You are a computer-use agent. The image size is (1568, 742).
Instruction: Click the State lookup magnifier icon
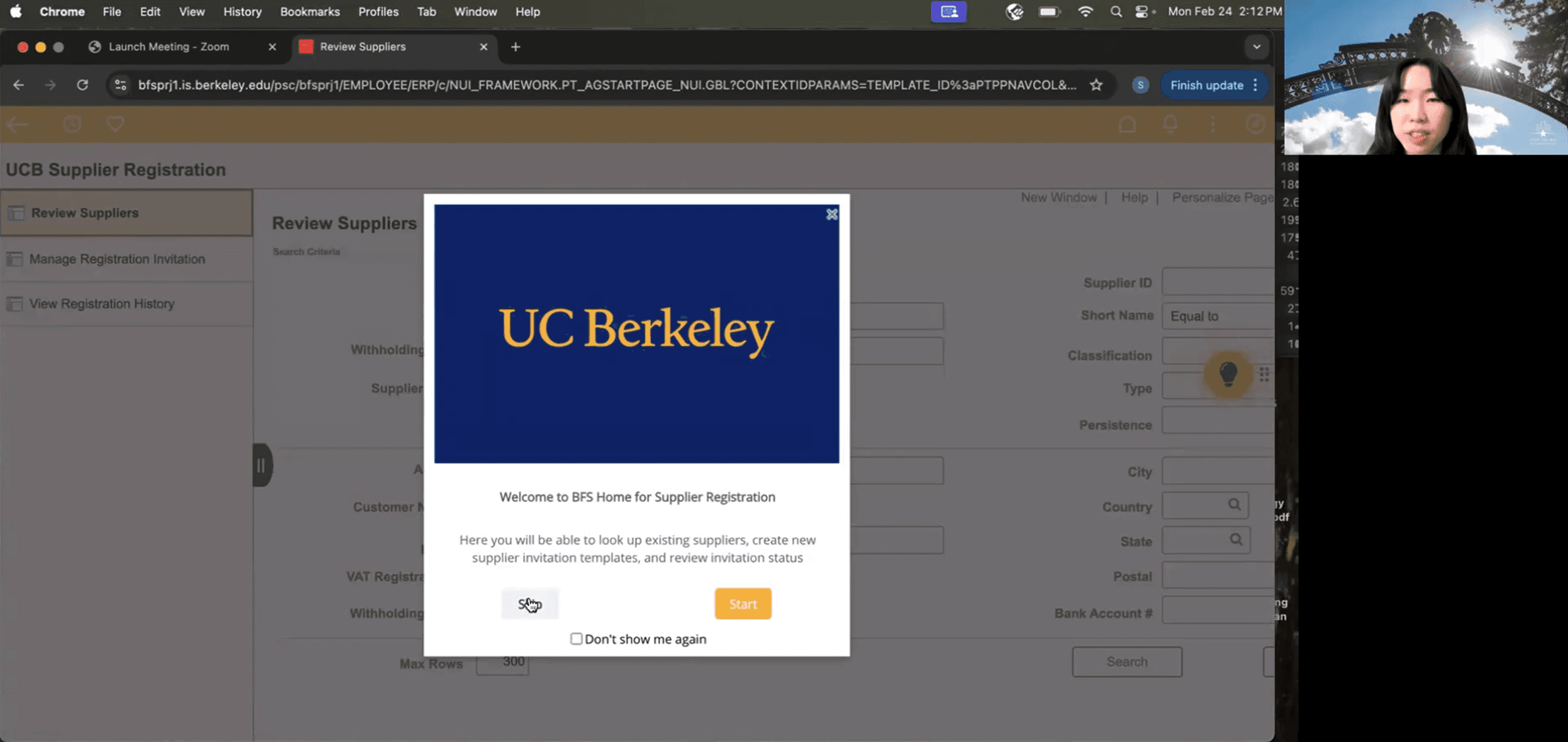1235,540
